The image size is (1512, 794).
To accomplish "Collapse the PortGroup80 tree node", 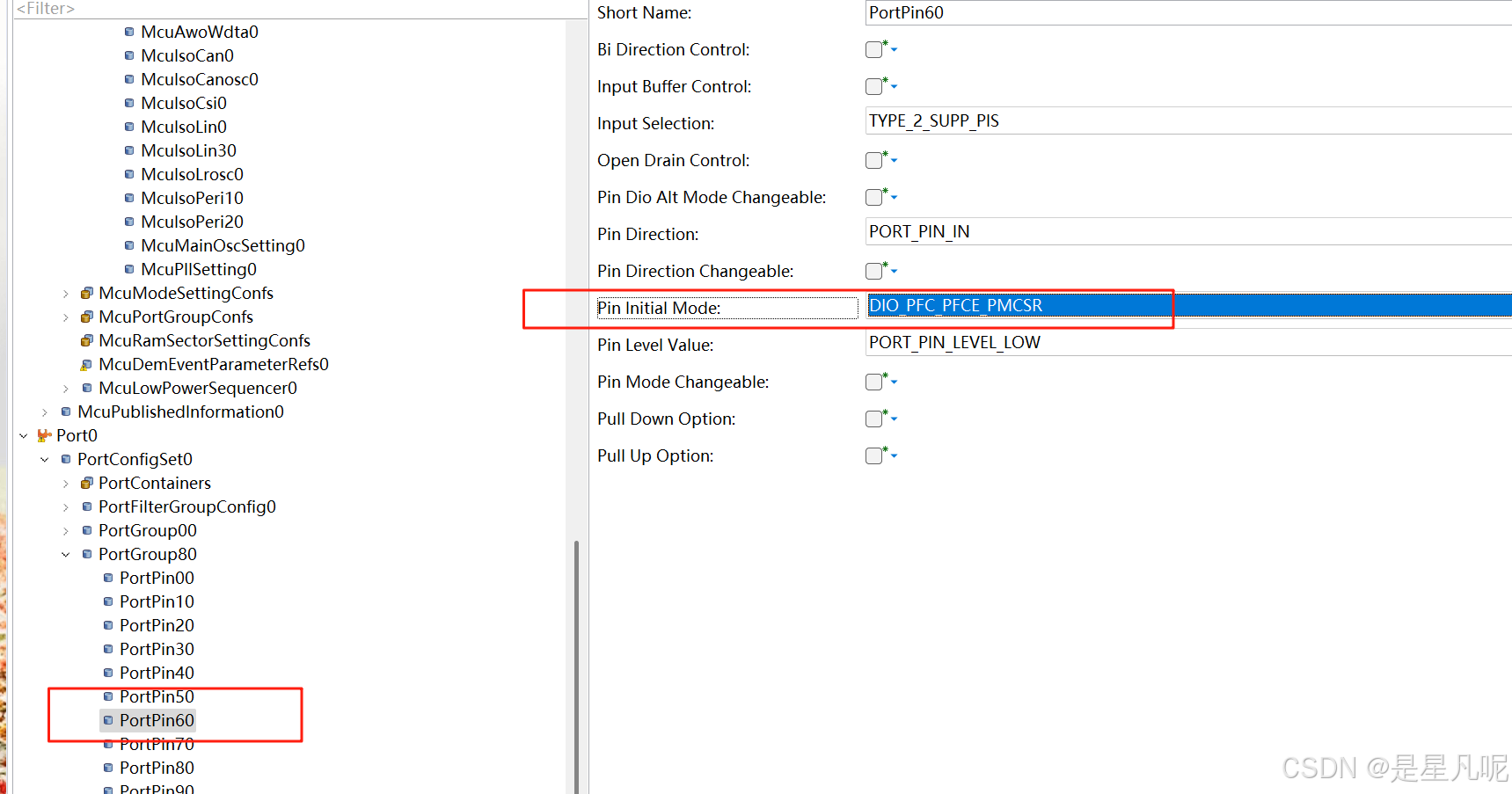I will point(66,554).
